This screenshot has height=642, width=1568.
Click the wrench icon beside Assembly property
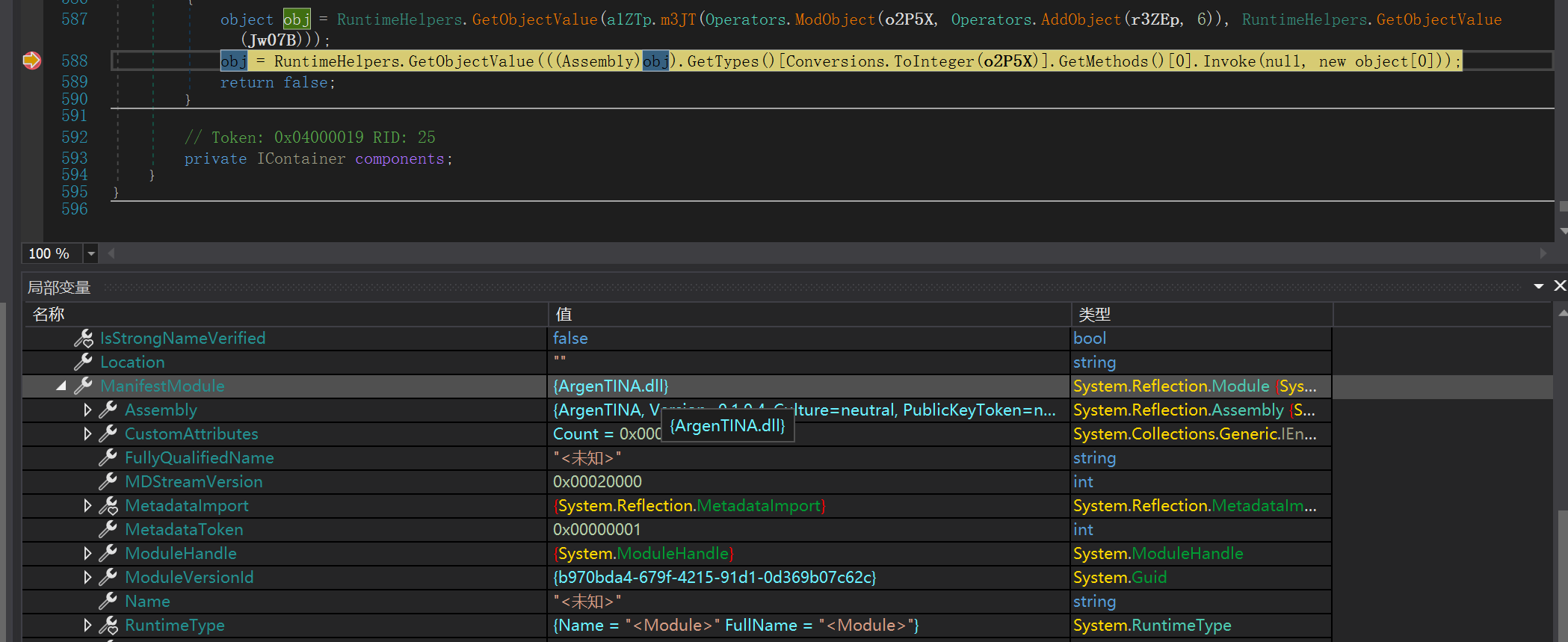click(x=108, y=410)
